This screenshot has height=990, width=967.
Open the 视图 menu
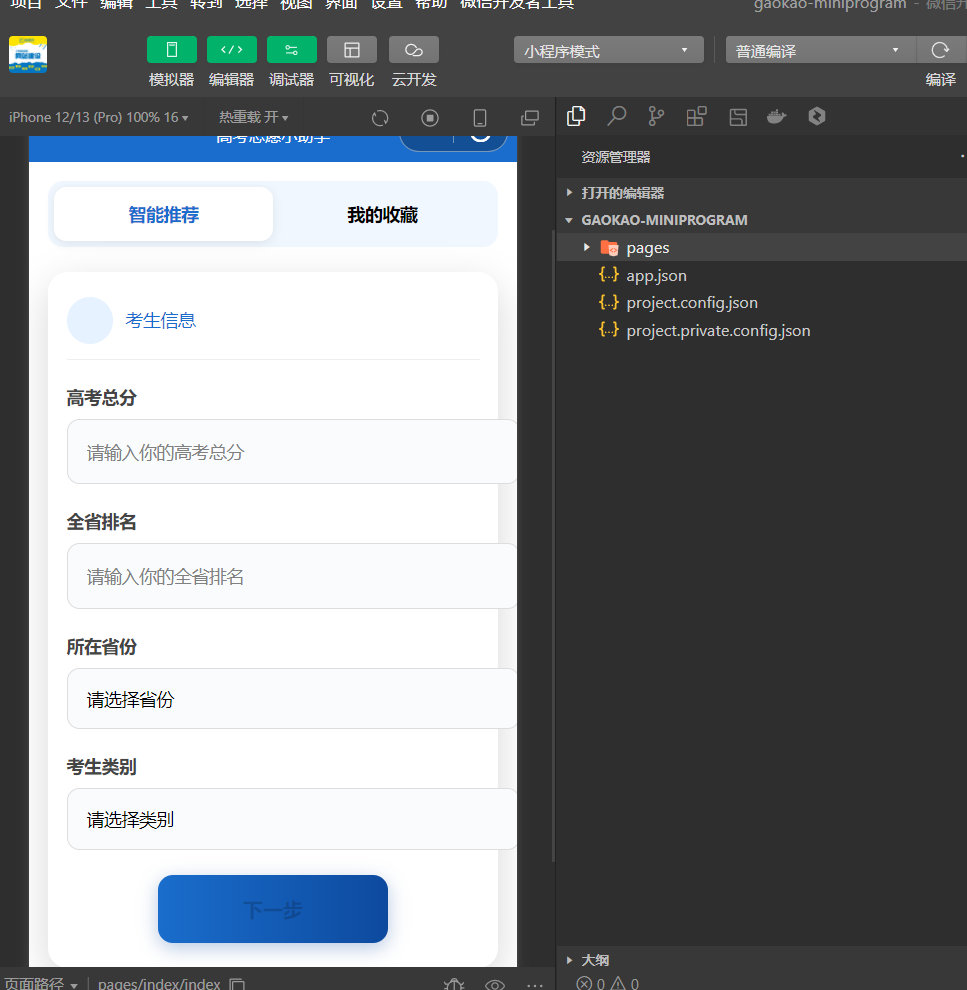pos(296,4)
